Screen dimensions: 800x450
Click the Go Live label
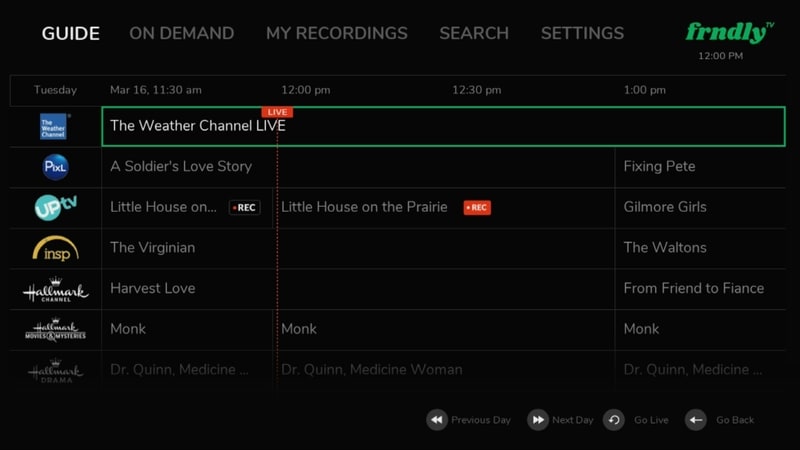pos(651,420)
